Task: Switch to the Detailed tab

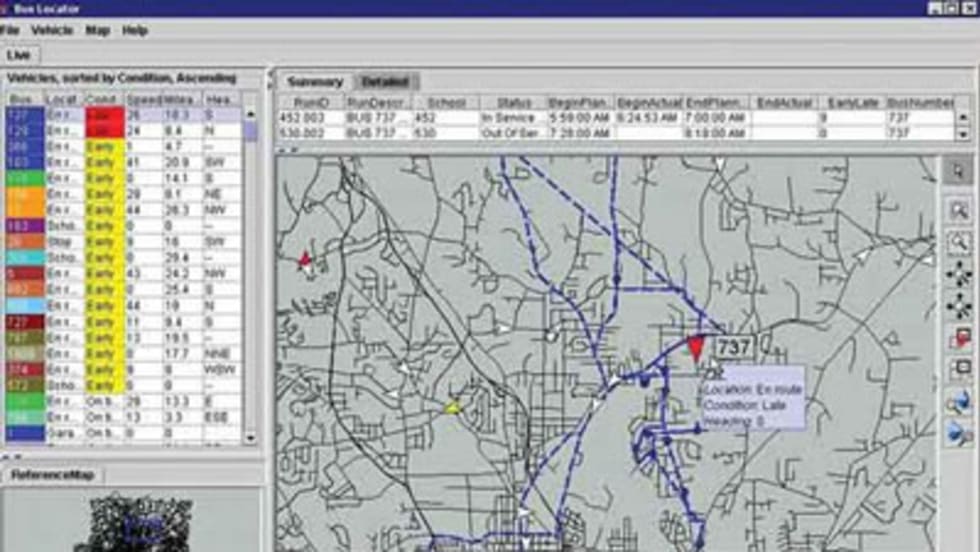Action: click(x=385, y=82)
